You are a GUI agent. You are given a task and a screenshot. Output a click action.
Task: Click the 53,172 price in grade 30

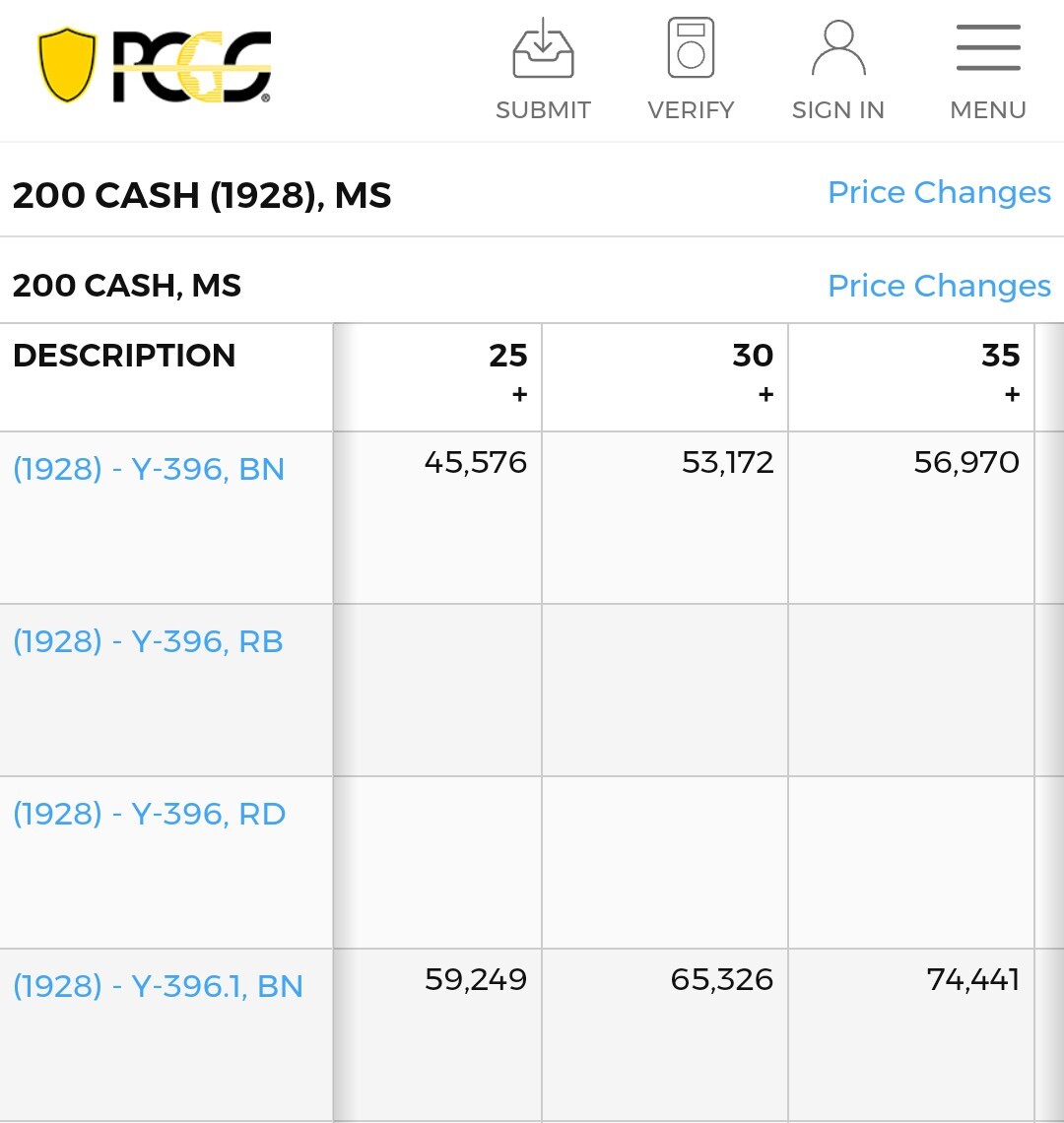pyautogui.click(x=727, y=462)
